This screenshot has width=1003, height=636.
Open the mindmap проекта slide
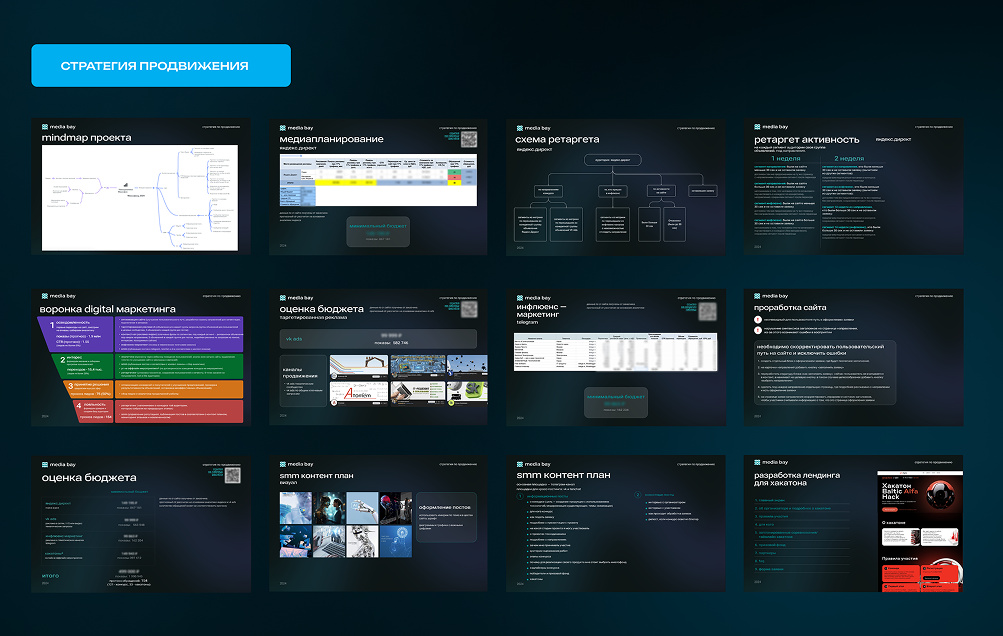point(141,186)
